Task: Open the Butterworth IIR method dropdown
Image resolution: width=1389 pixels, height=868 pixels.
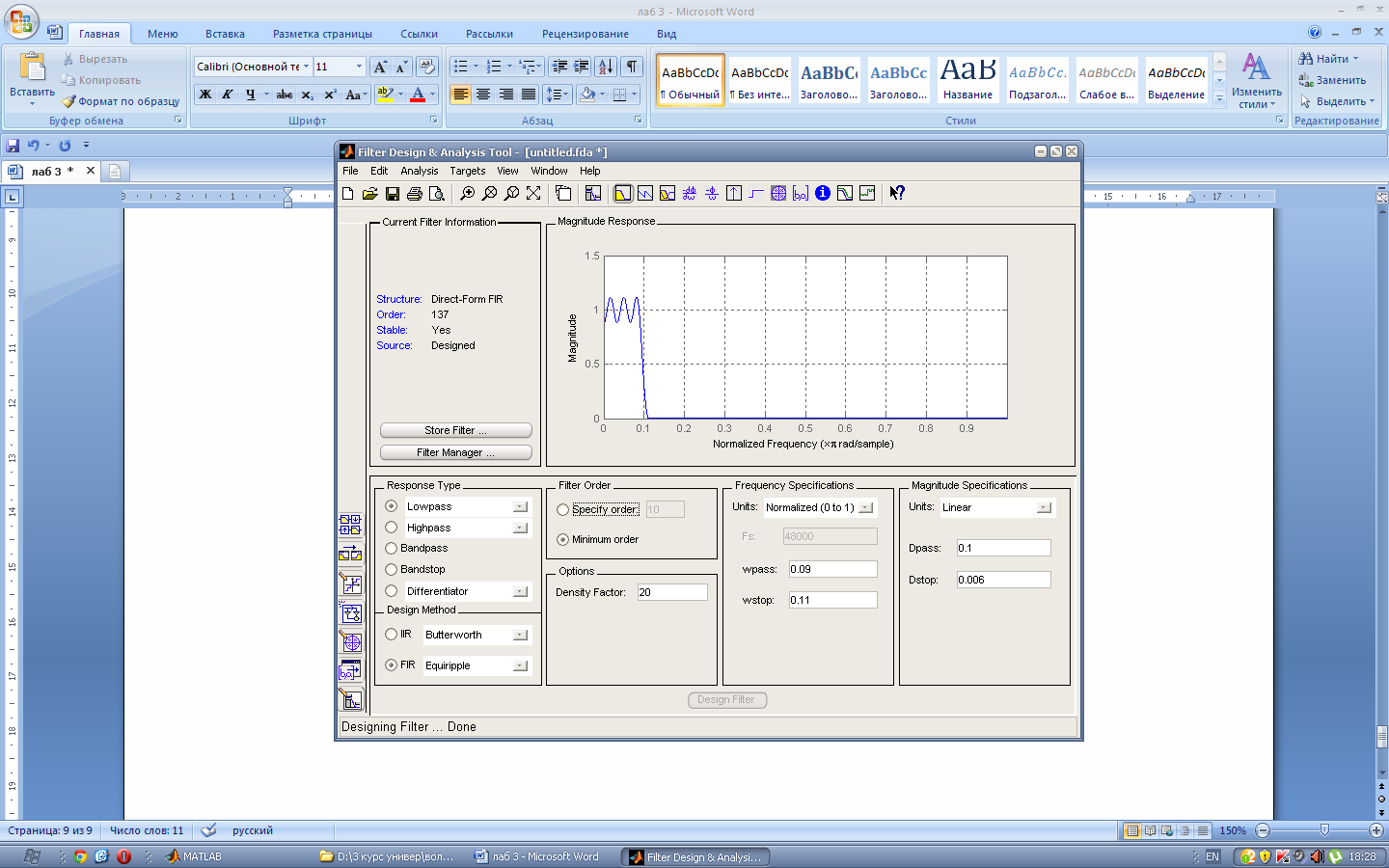Action: [521, 635]
